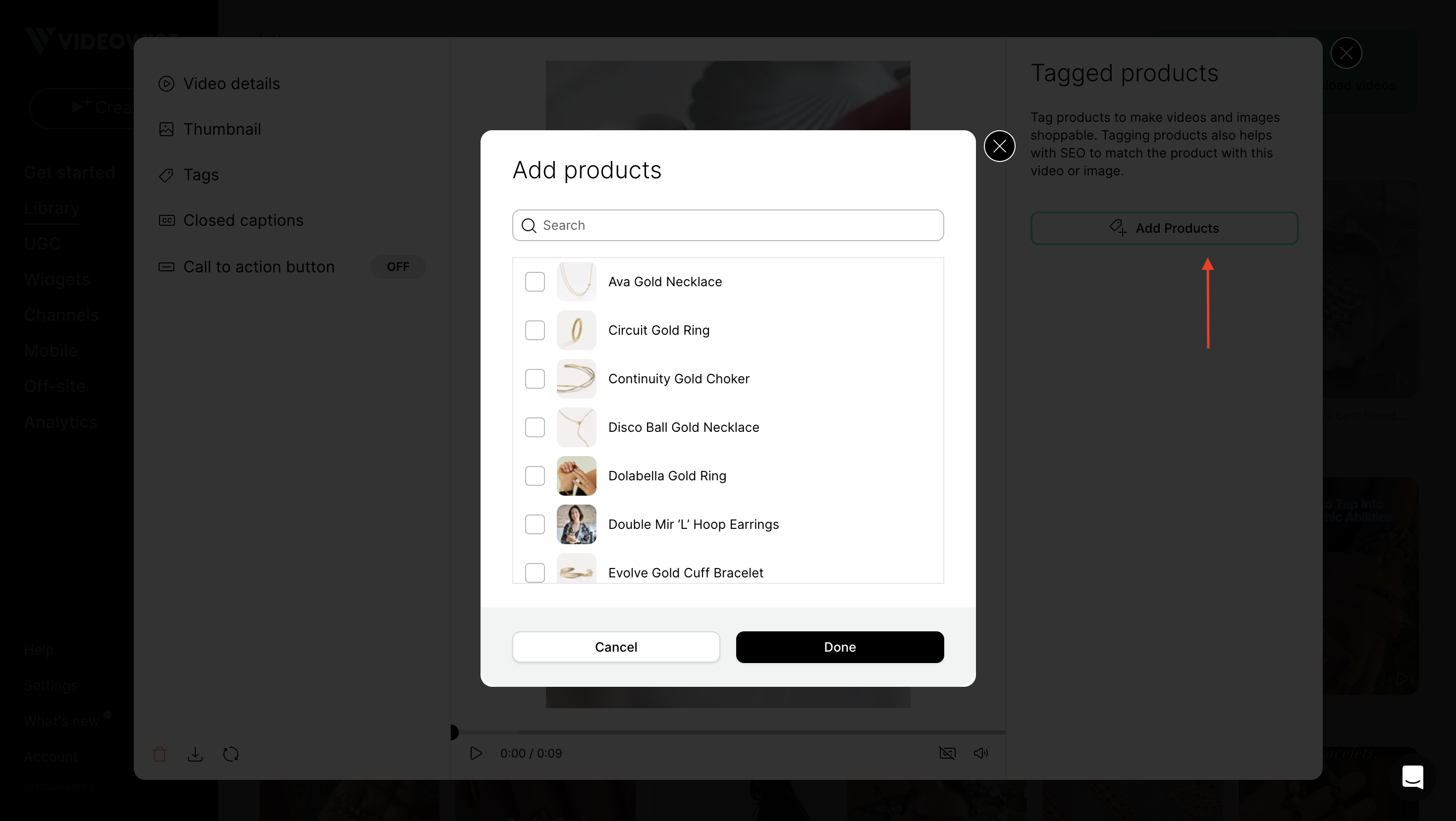This screenshot has width=1456, height=821.
Task: Click the Disco Ball Gold Necklace thumbnail
Action: pos(576,427)
